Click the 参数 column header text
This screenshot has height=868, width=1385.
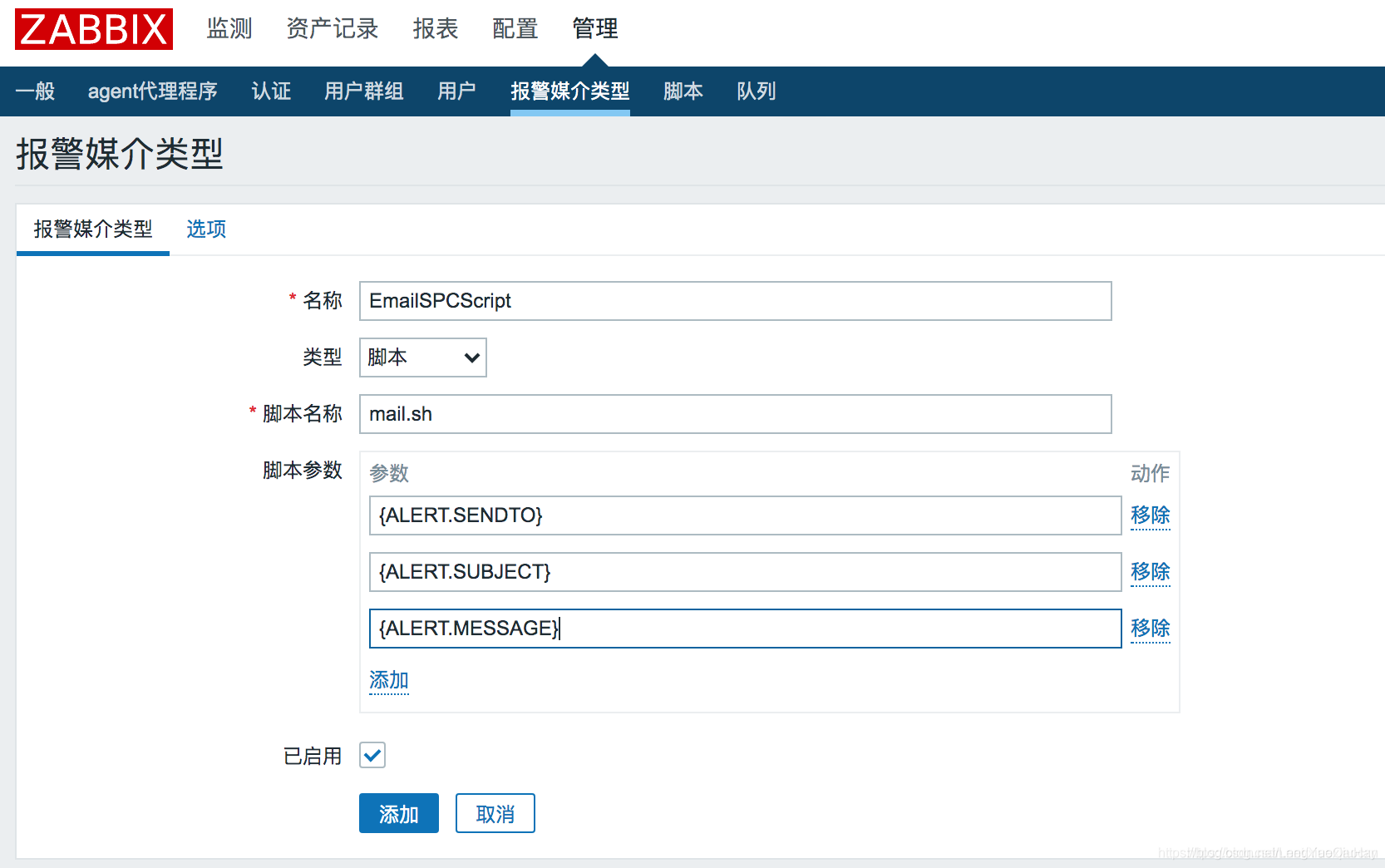pos(389,473)
